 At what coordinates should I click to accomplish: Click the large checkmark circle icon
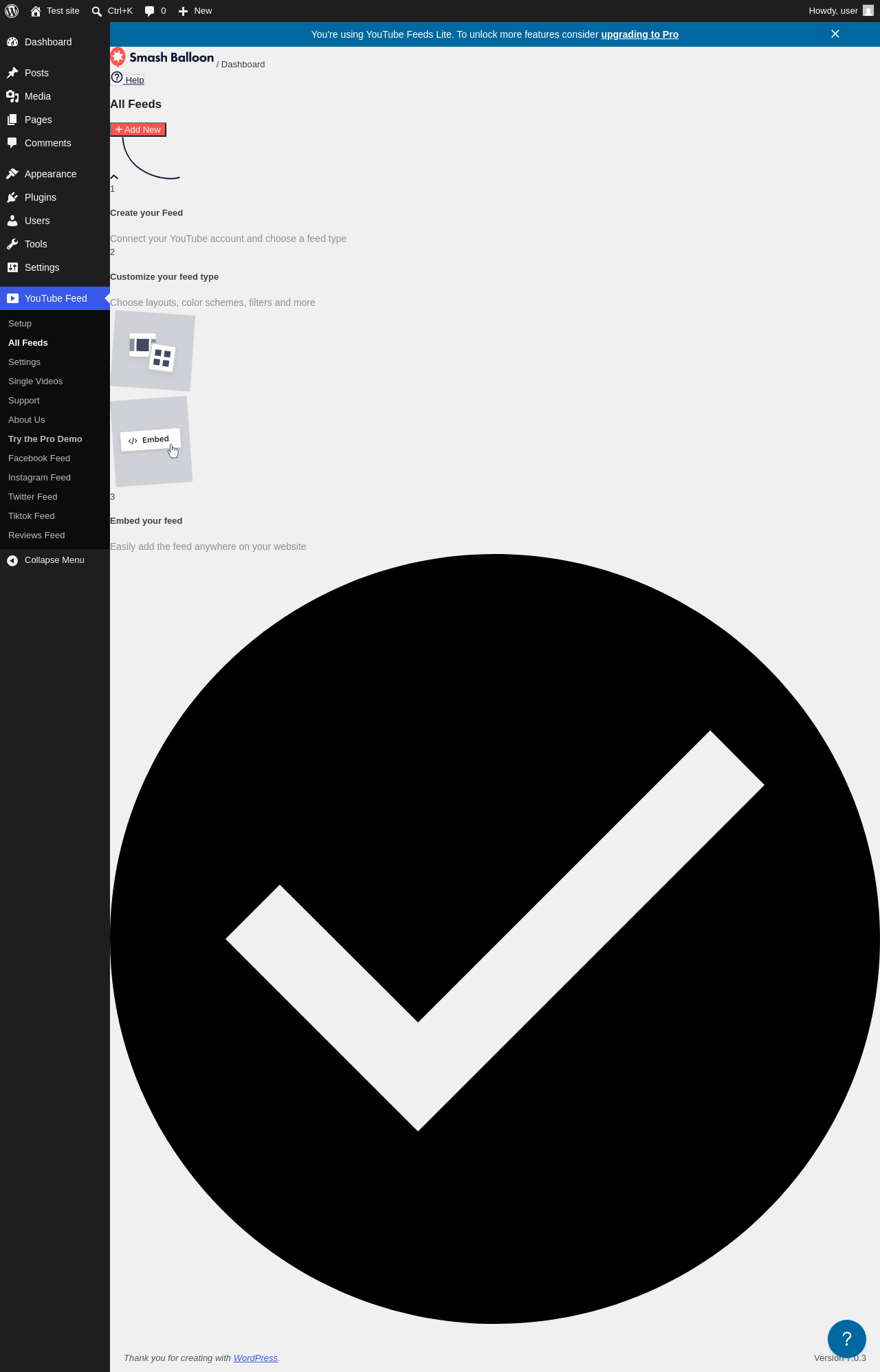(495, 939)
